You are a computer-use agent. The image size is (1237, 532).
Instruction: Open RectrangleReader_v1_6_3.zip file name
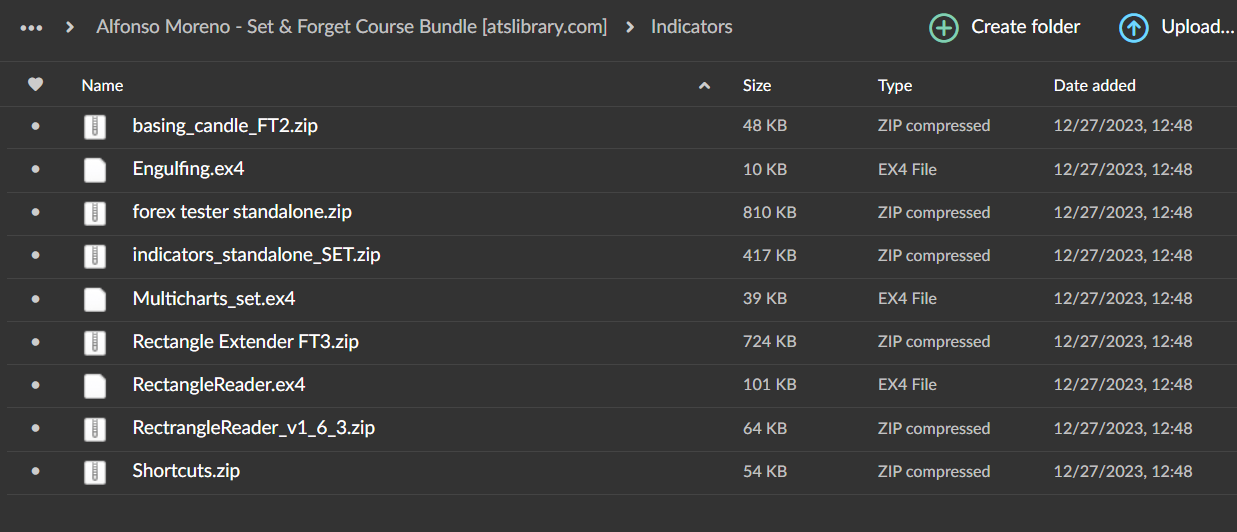coord(253,428)
